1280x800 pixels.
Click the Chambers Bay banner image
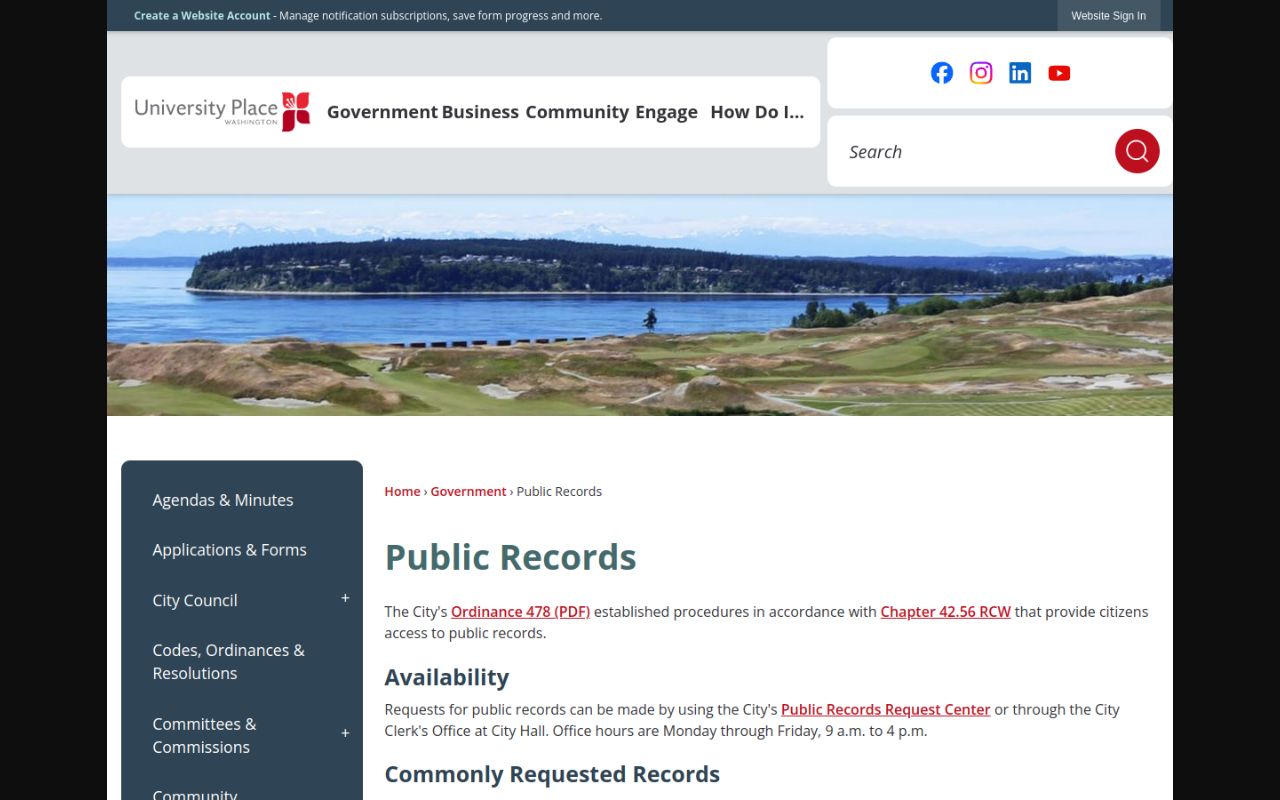click(x=640, y=305)
